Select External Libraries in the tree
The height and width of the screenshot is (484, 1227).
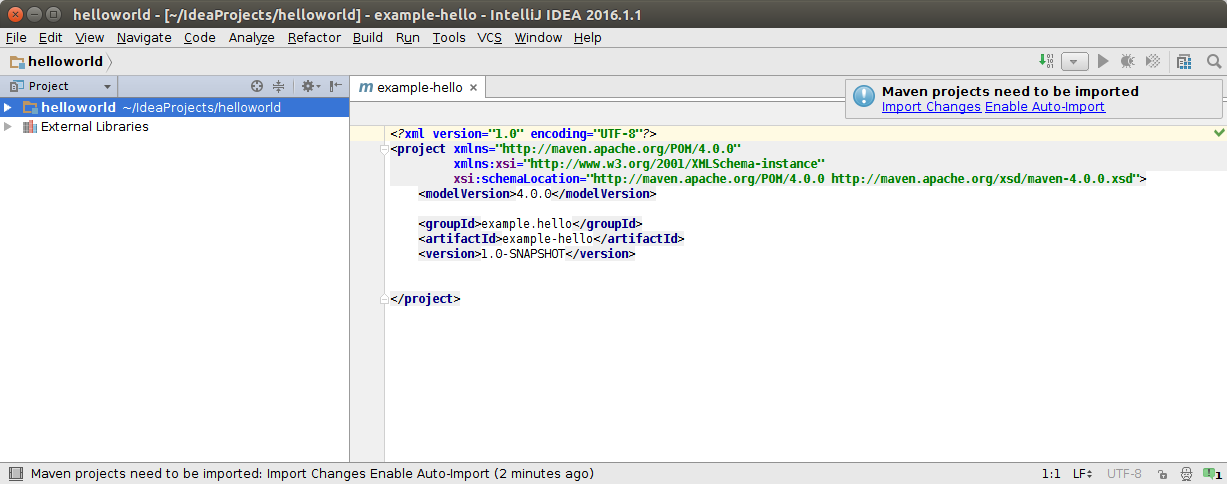tap(94, 127)
